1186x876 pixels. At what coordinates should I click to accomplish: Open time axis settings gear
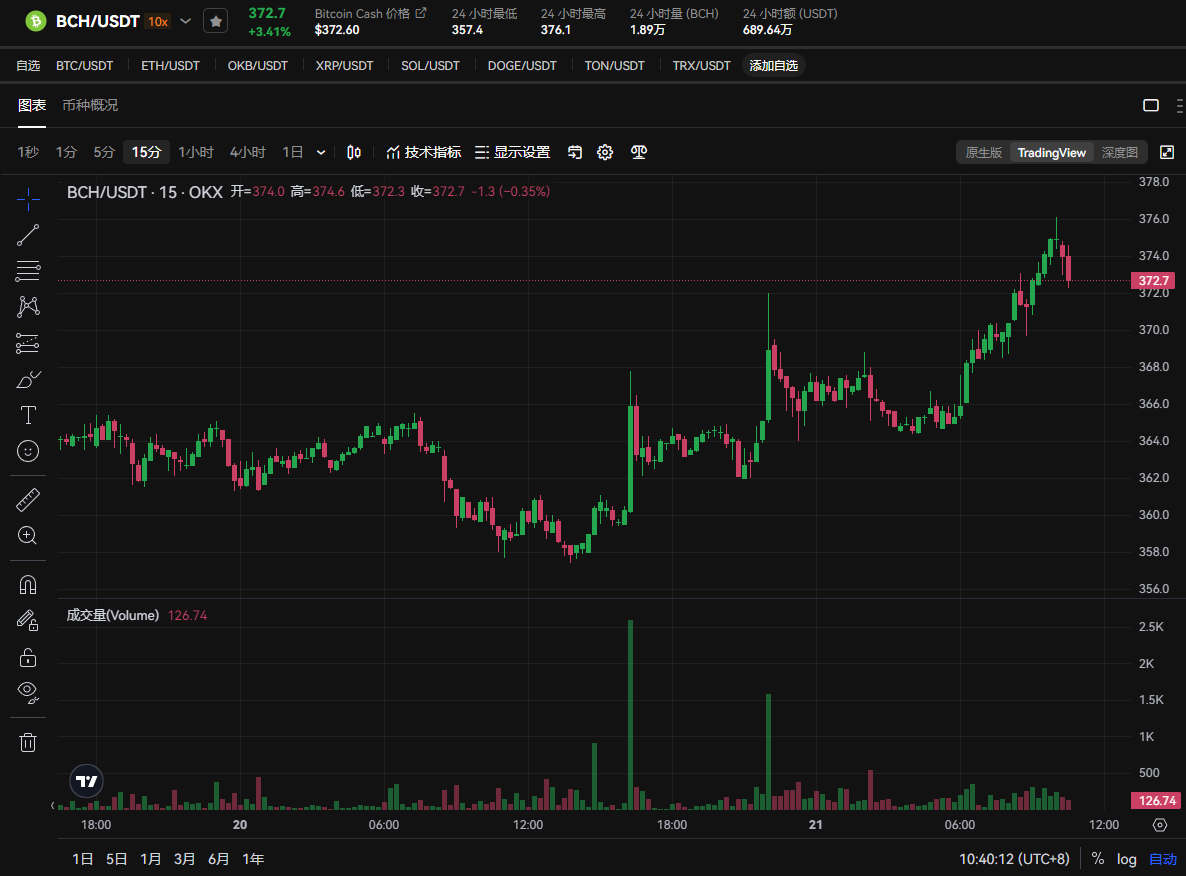[x=1160, y=825]
